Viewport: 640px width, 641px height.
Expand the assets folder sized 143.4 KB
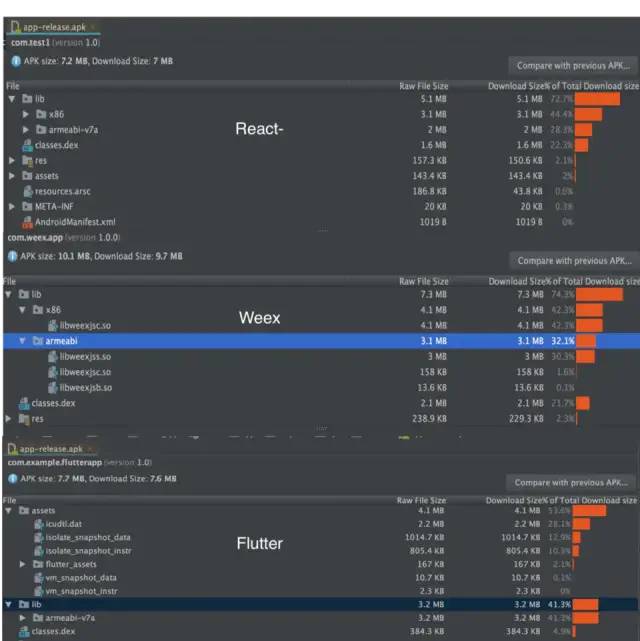12,176
